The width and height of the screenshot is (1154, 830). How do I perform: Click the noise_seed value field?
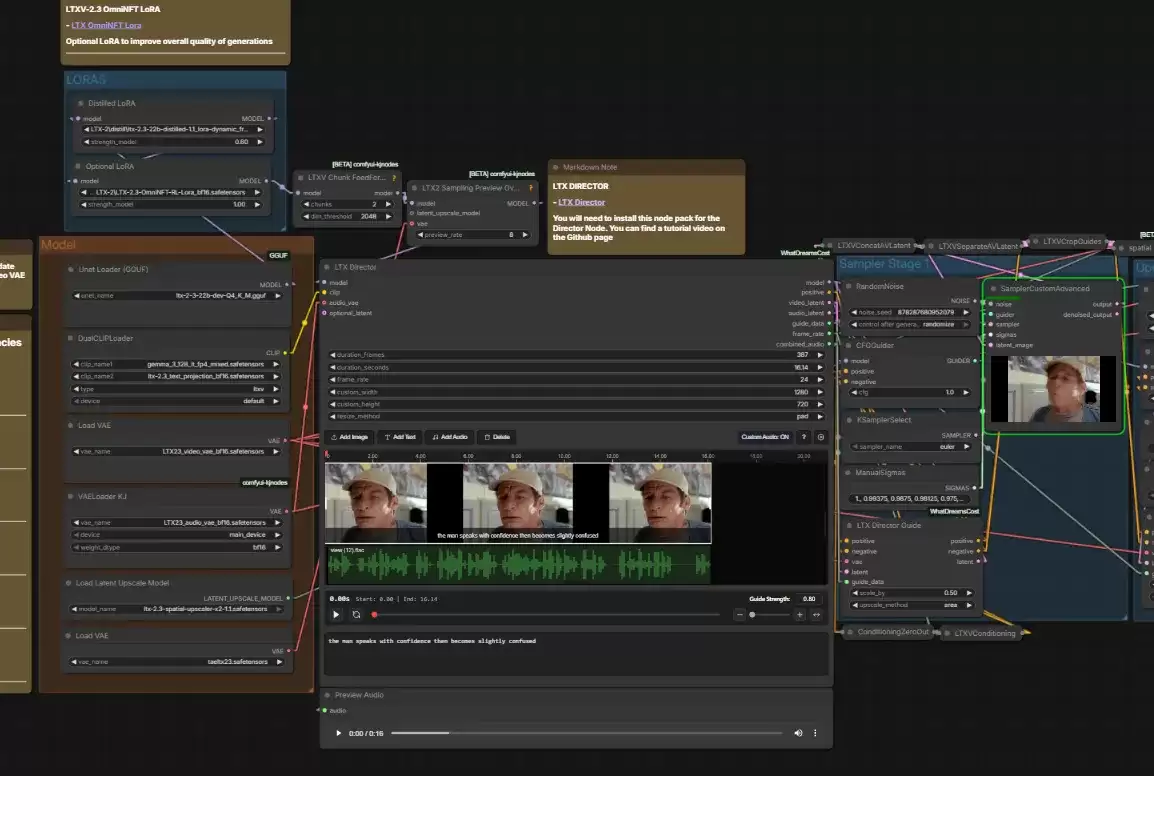[x=911, y=312]
